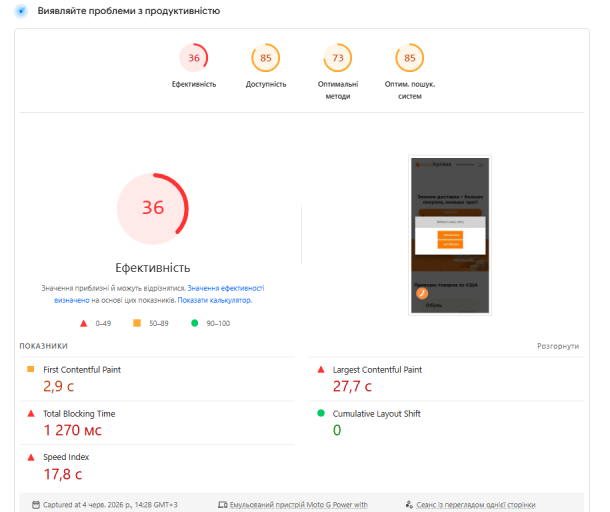Click the Виявляйте проблеми з продуктивністю heading
Viewport: 610px width, 512px height.
tap(128, 11)
